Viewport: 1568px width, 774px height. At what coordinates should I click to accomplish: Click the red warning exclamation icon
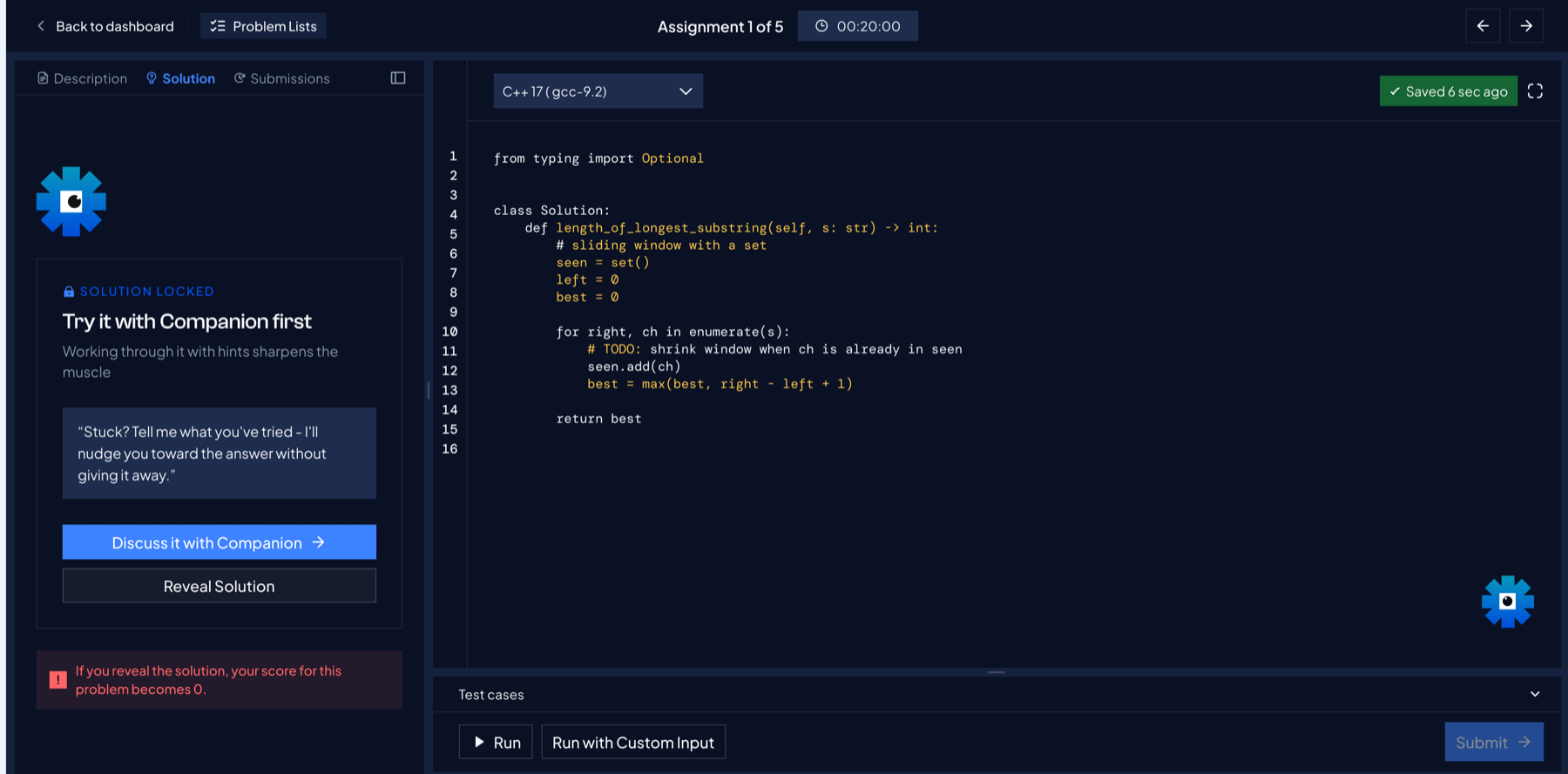tap(58, 680)
